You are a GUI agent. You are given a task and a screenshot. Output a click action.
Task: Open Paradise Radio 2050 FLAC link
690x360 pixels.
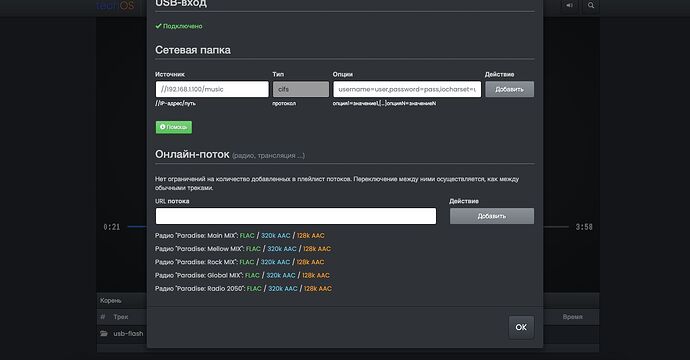click(254, 288)
